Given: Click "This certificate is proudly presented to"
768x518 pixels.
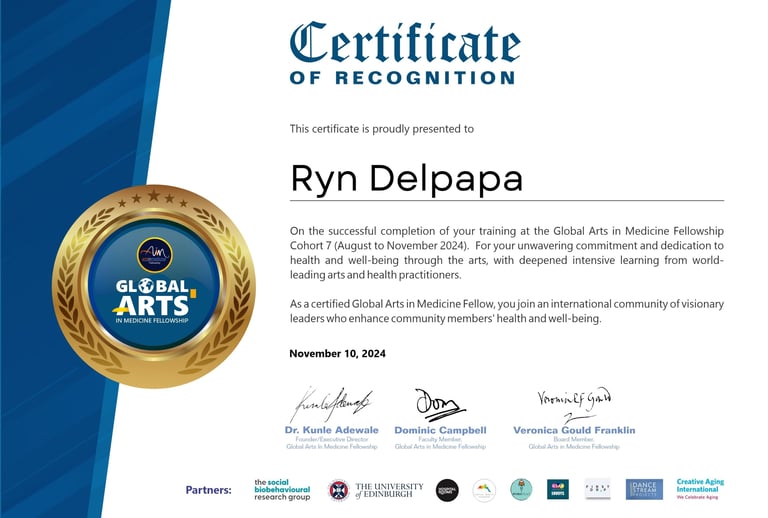Looking at the screenshot, I should [x=382, y=129].
